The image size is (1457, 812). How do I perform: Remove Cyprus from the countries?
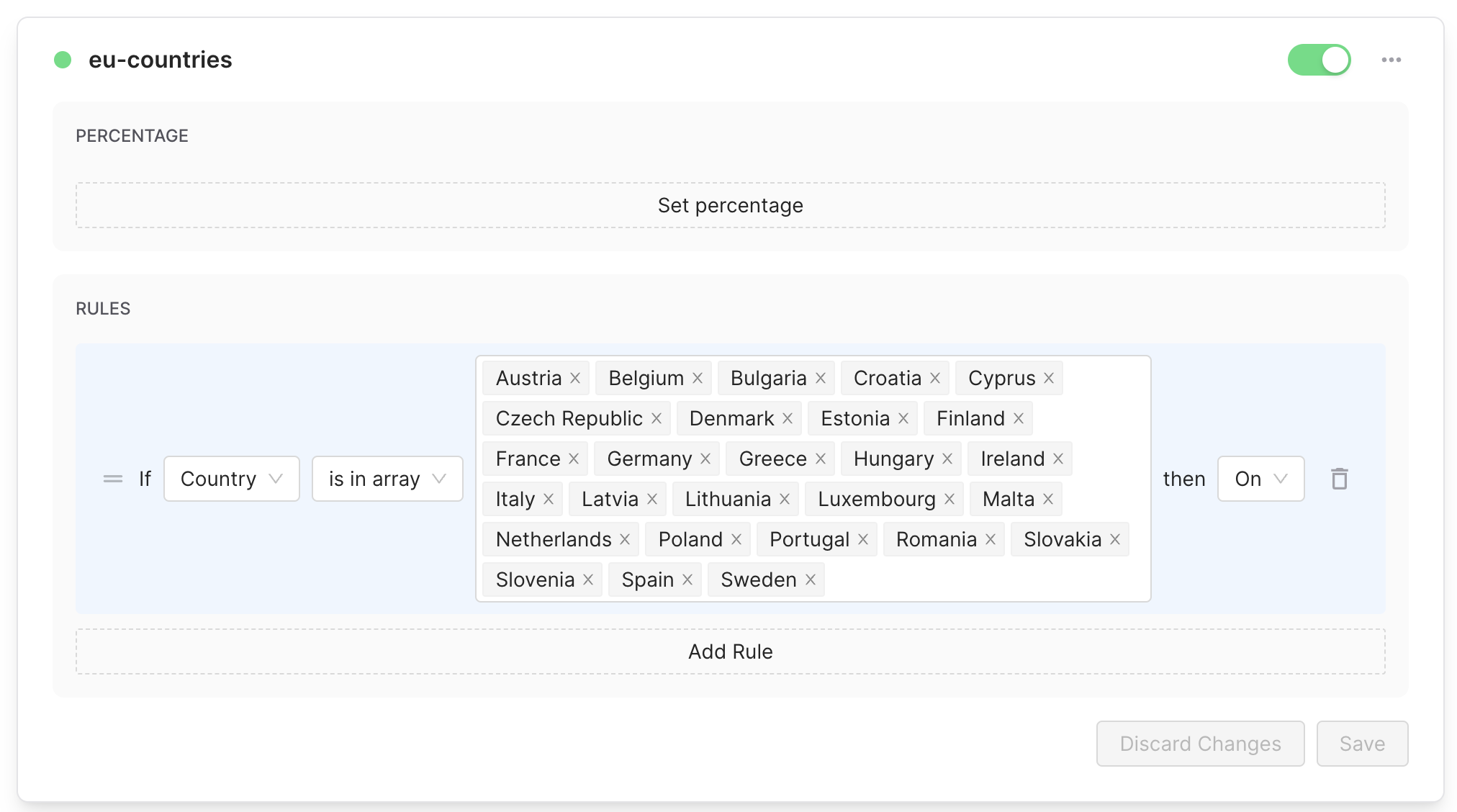[x=1049, y=378]
